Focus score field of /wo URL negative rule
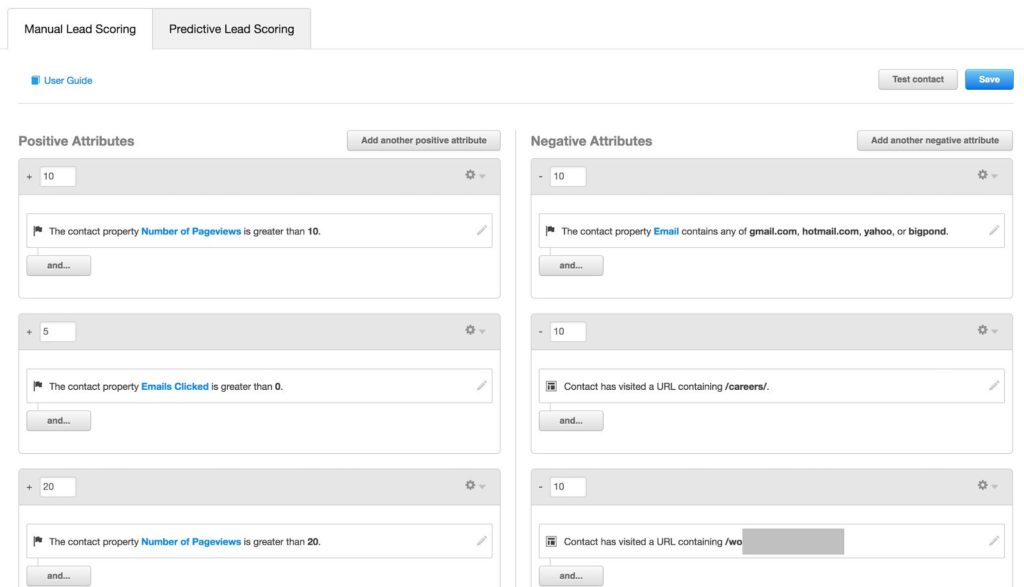 (x=568, y=486)
